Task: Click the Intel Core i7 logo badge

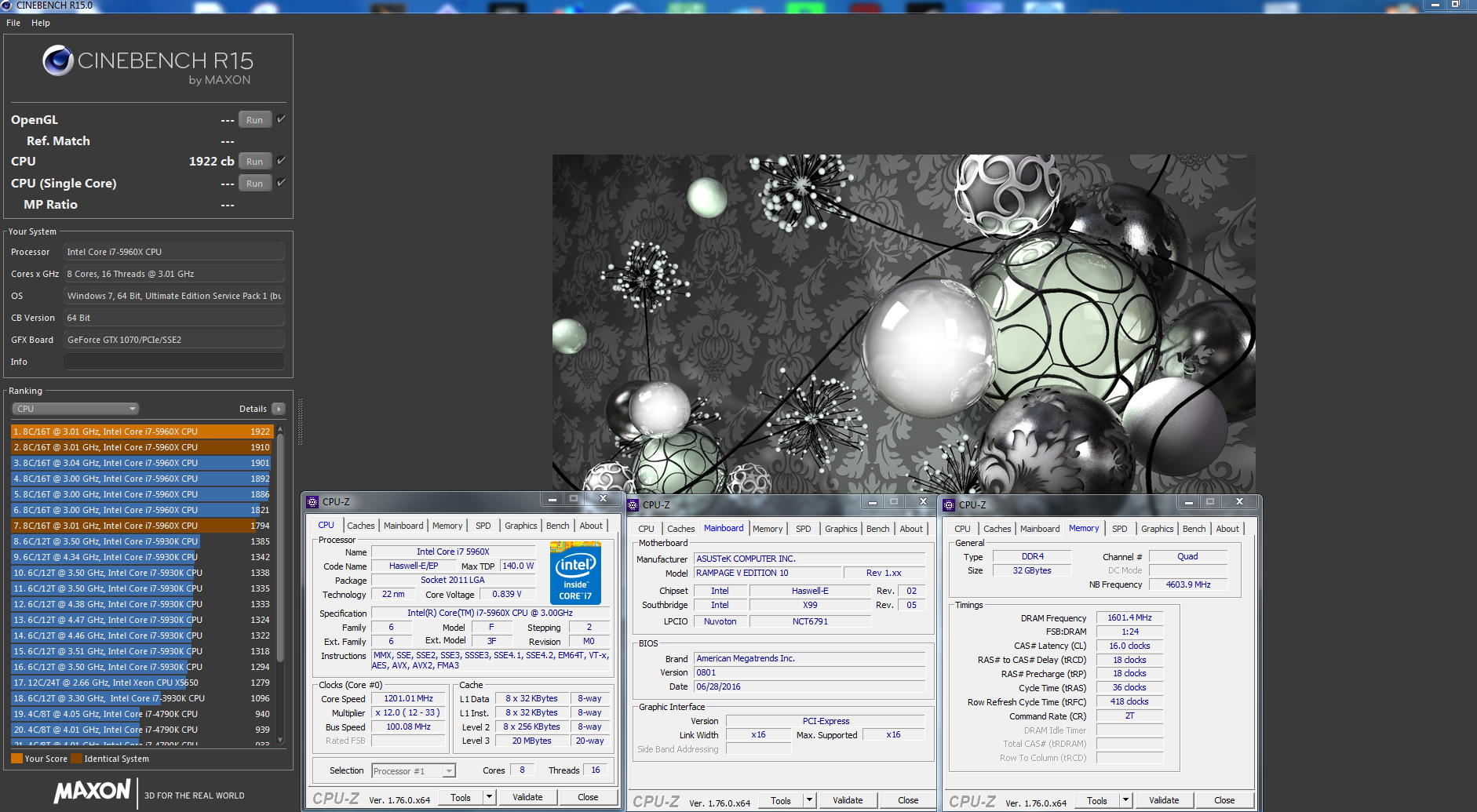Action: (575, 573)
